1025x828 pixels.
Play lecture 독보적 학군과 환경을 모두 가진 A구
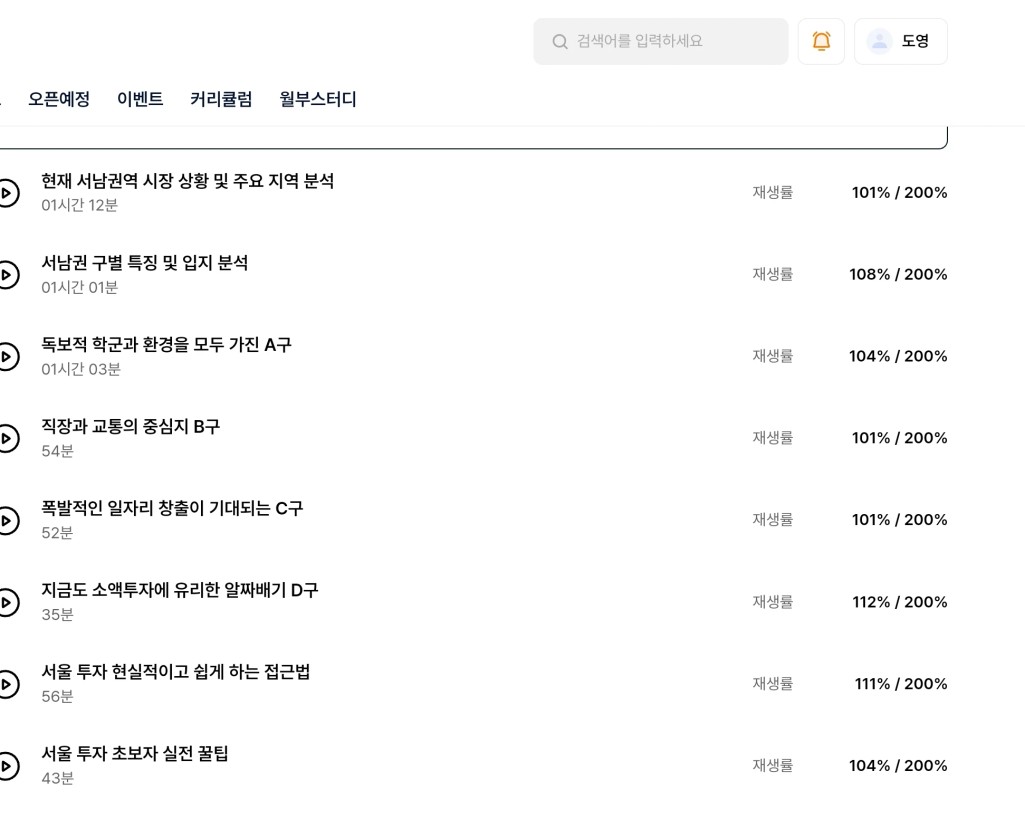point(8,356)
